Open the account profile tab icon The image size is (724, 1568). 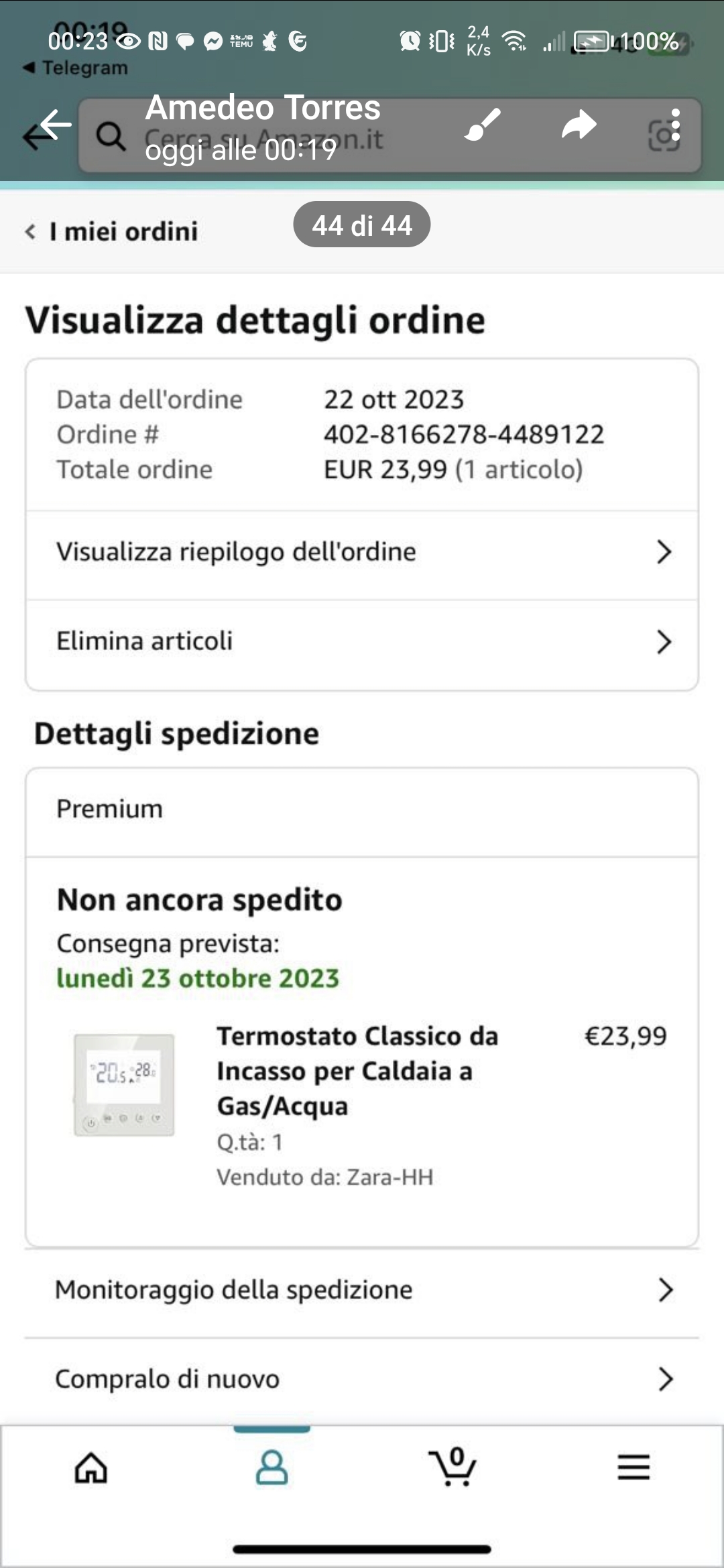(271, 1468)
